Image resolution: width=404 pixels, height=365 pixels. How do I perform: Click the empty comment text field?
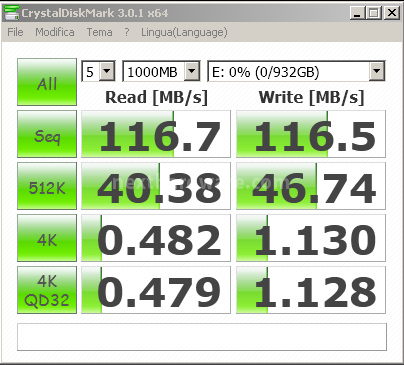(x=202, y=337)
